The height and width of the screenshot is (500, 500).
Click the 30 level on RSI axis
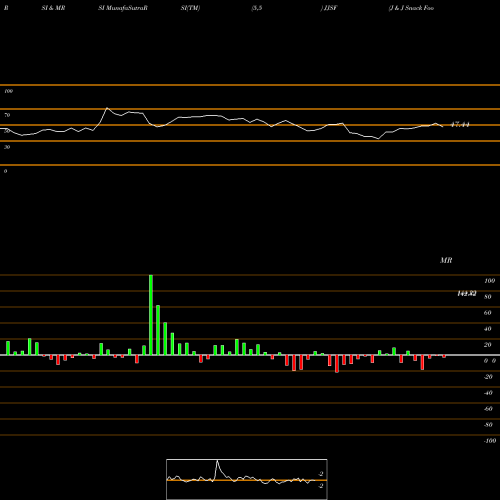click(x=7, y=147)
